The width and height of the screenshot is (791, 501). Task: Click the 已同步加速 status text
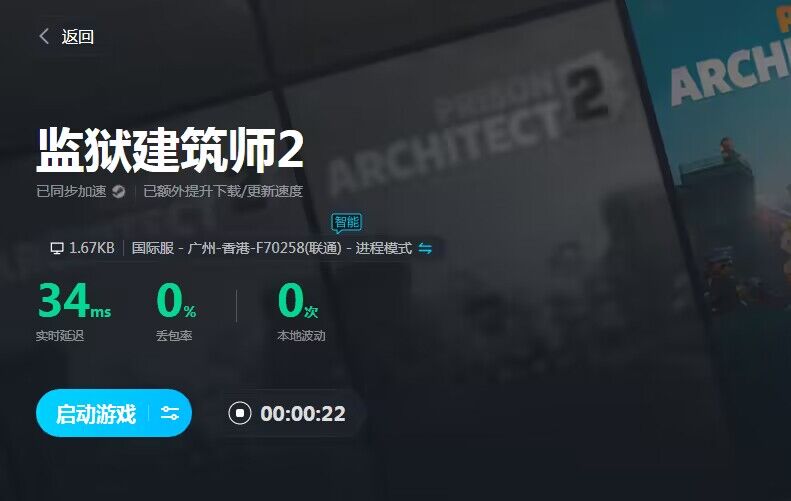[71, 191]
